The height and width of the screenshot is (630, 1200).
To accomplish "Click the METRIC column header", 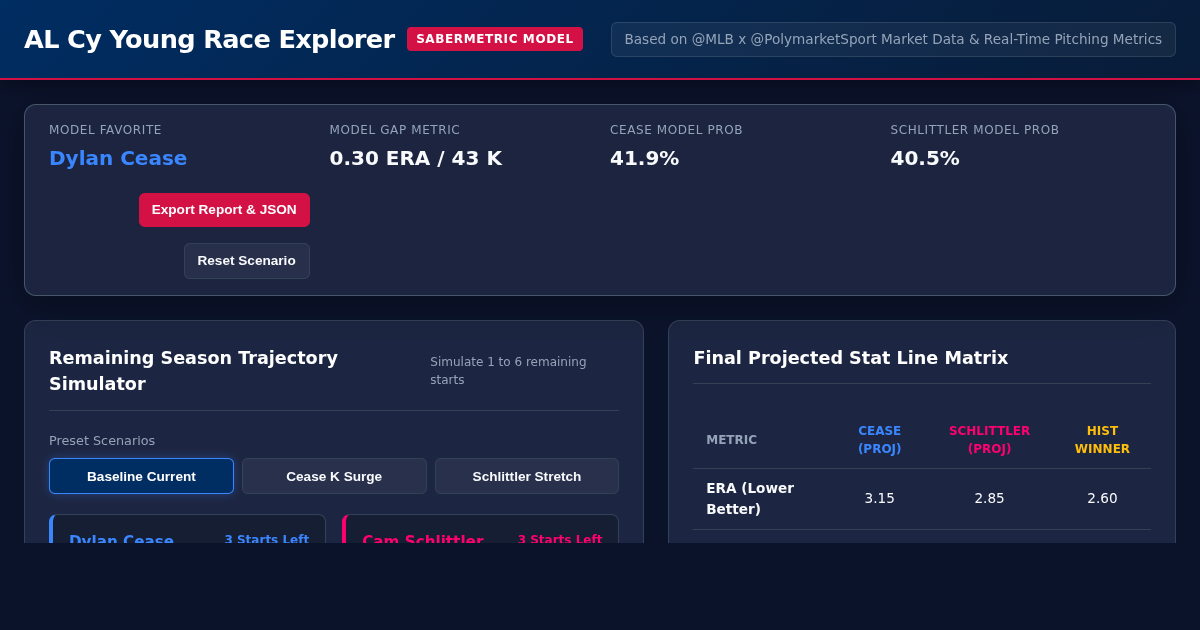I will click(x=732, y=440).
